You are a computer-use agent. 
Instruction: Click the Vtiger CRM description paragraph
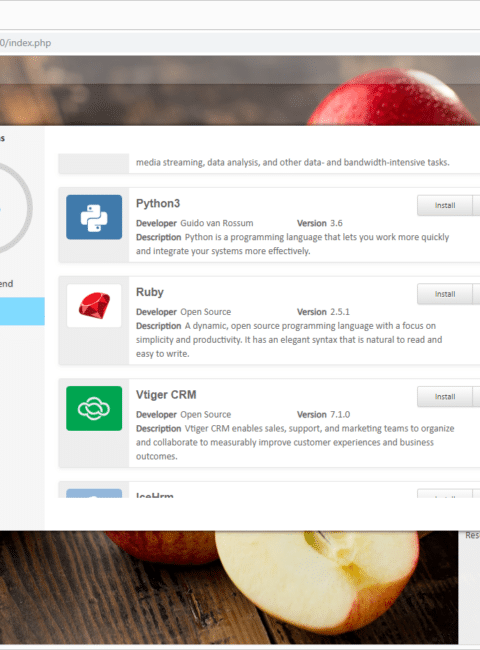click(x=295, y=442)
